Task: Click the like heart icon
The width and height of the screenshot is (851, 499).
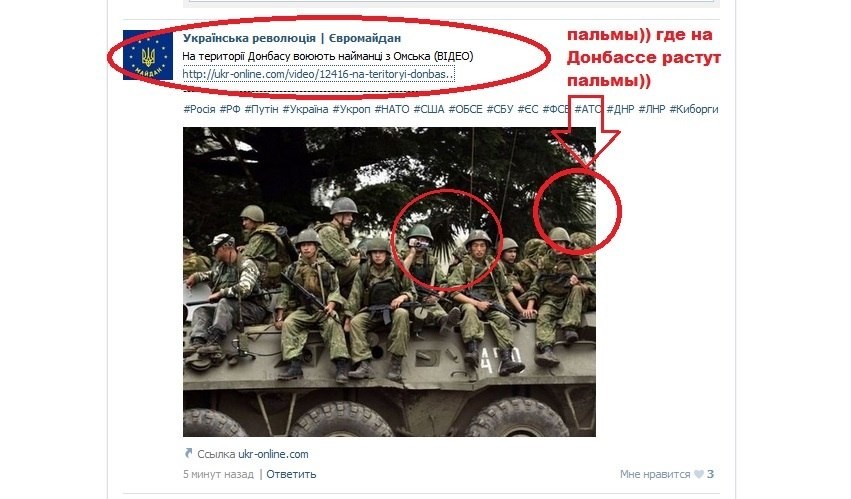Action: point(699,474)
